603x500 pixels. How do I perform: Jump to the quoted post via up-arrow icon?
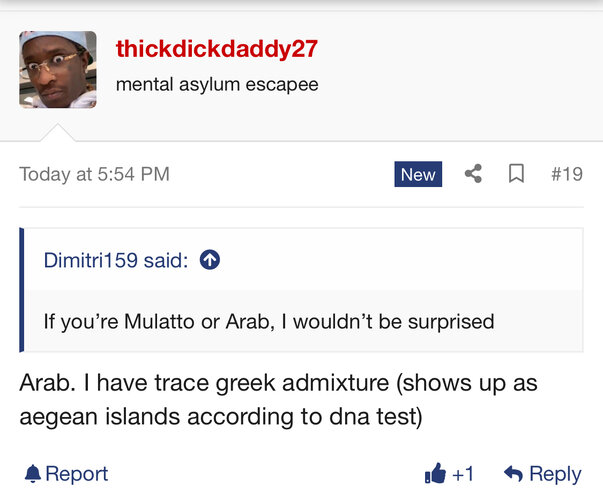click(x=210, y=260)
